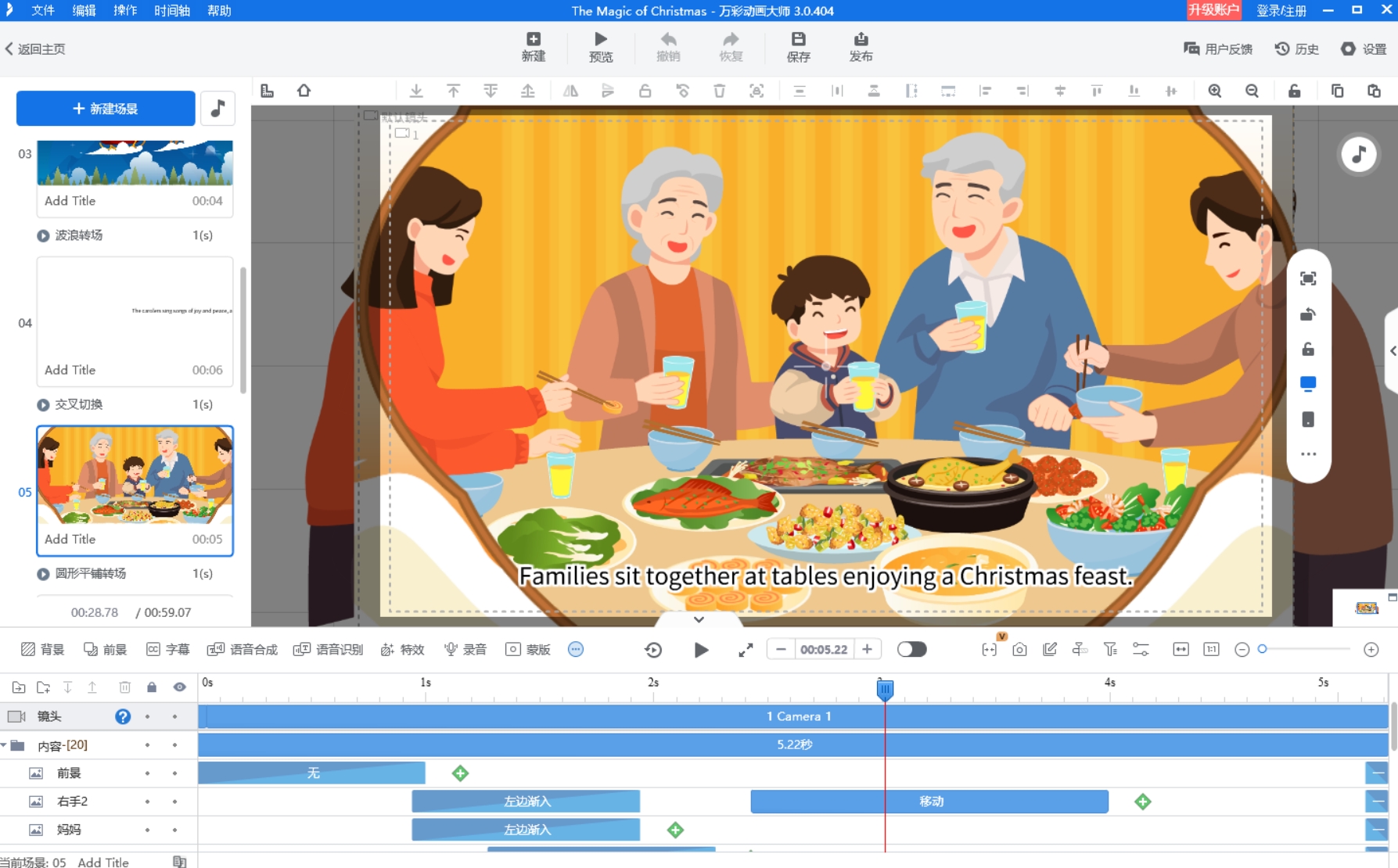This screenshot has height=868, width=1398.
Task: Open User Feedback (用户反馈)
Action: pyautogui.click(x=1218, y=48)
